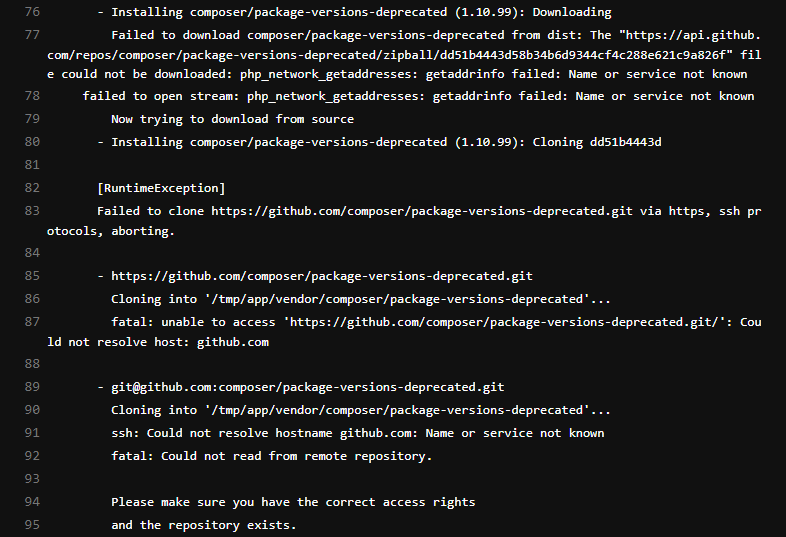786x537 pixels.
Task: Click the 'Now trying to download from source' line
Action: point(232,119)
